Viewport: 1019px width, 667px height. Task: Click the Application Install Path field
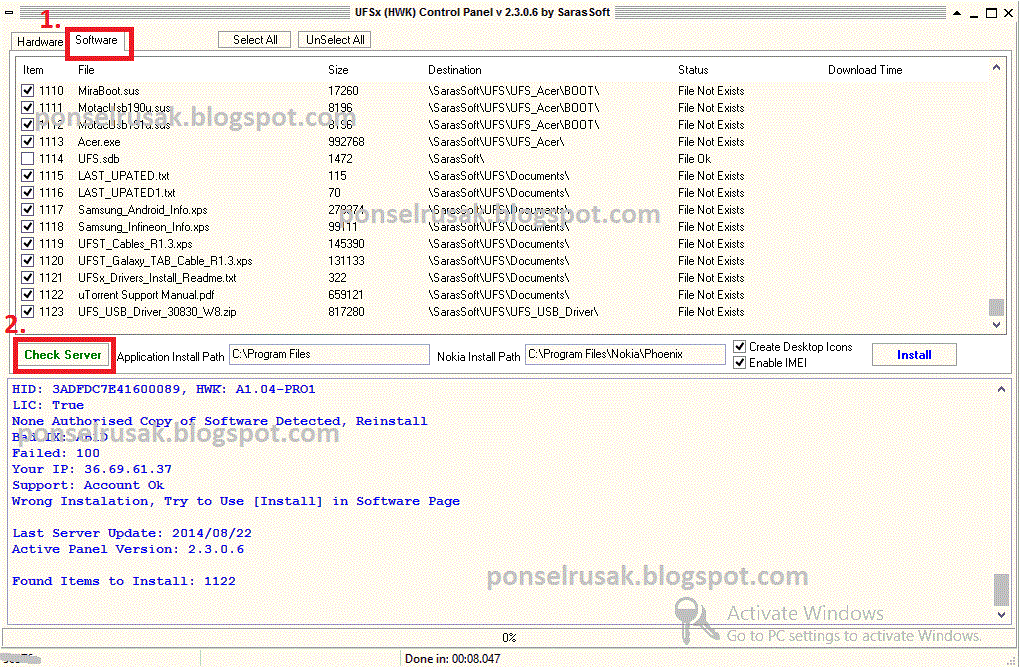329,354
